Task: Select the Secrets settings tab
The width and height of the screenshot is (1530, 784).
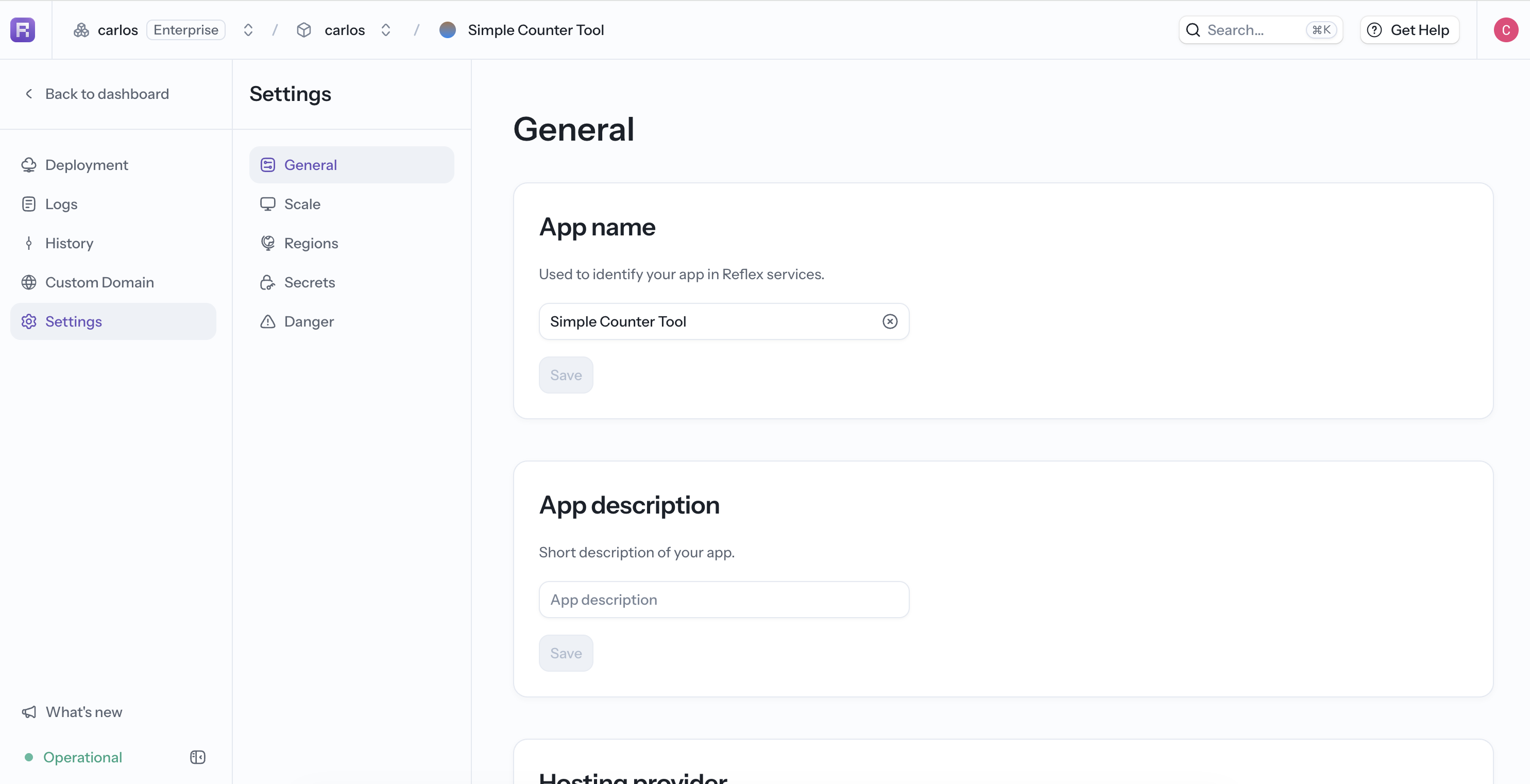Action: 352,282
